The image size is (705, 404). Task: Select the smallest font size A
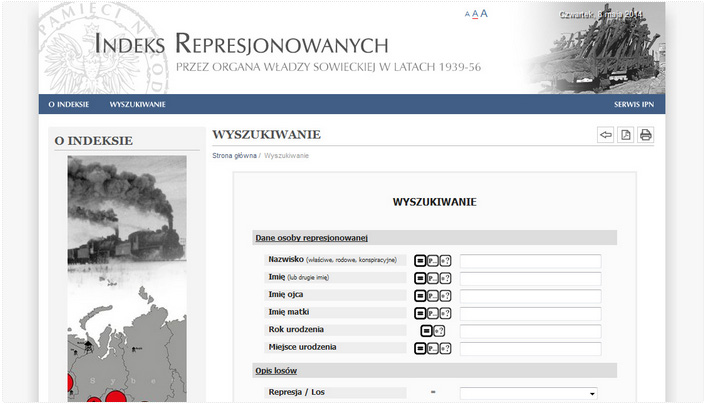tap(467, 15)
